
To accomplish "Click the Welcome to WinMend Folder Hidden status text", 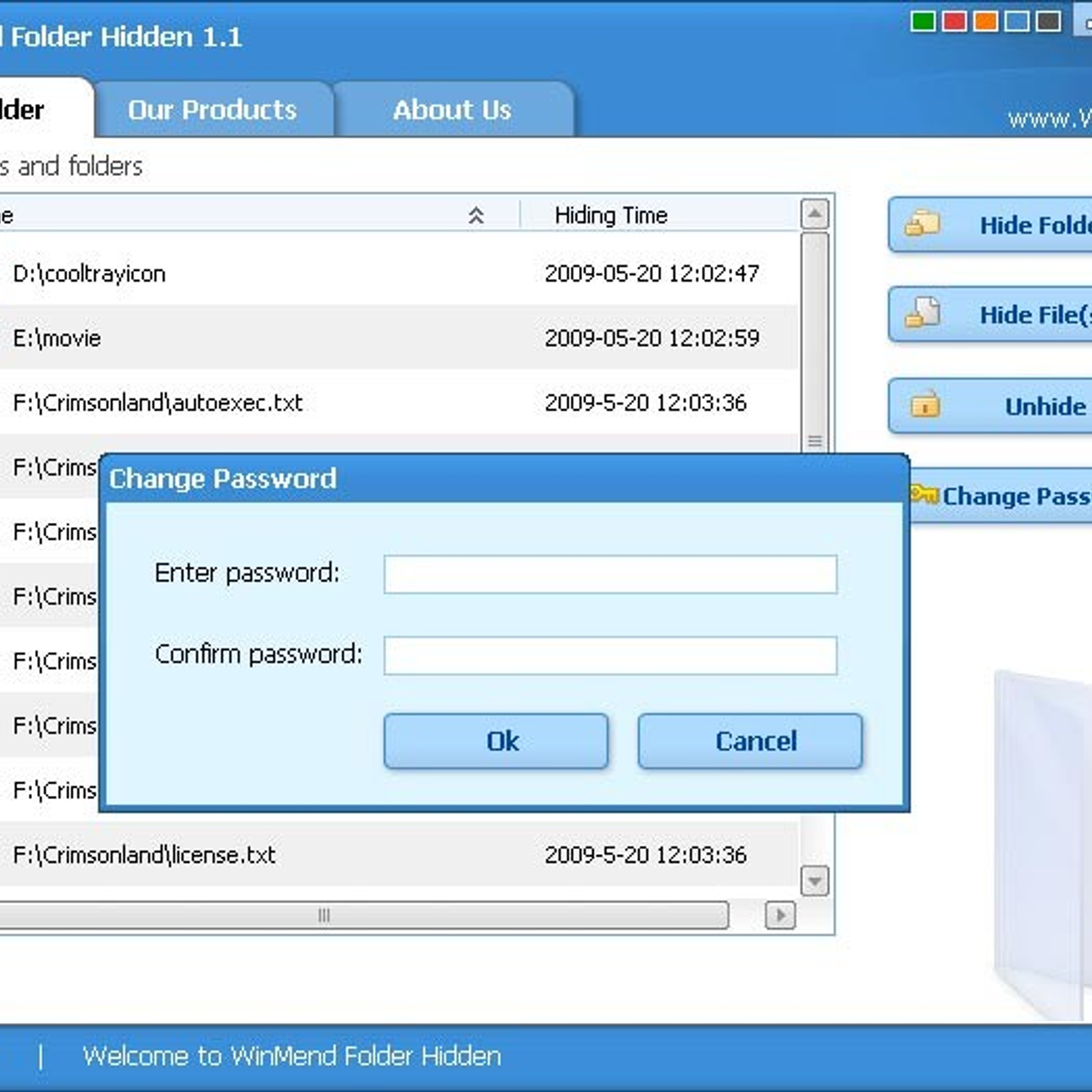I will point(292,1056).
